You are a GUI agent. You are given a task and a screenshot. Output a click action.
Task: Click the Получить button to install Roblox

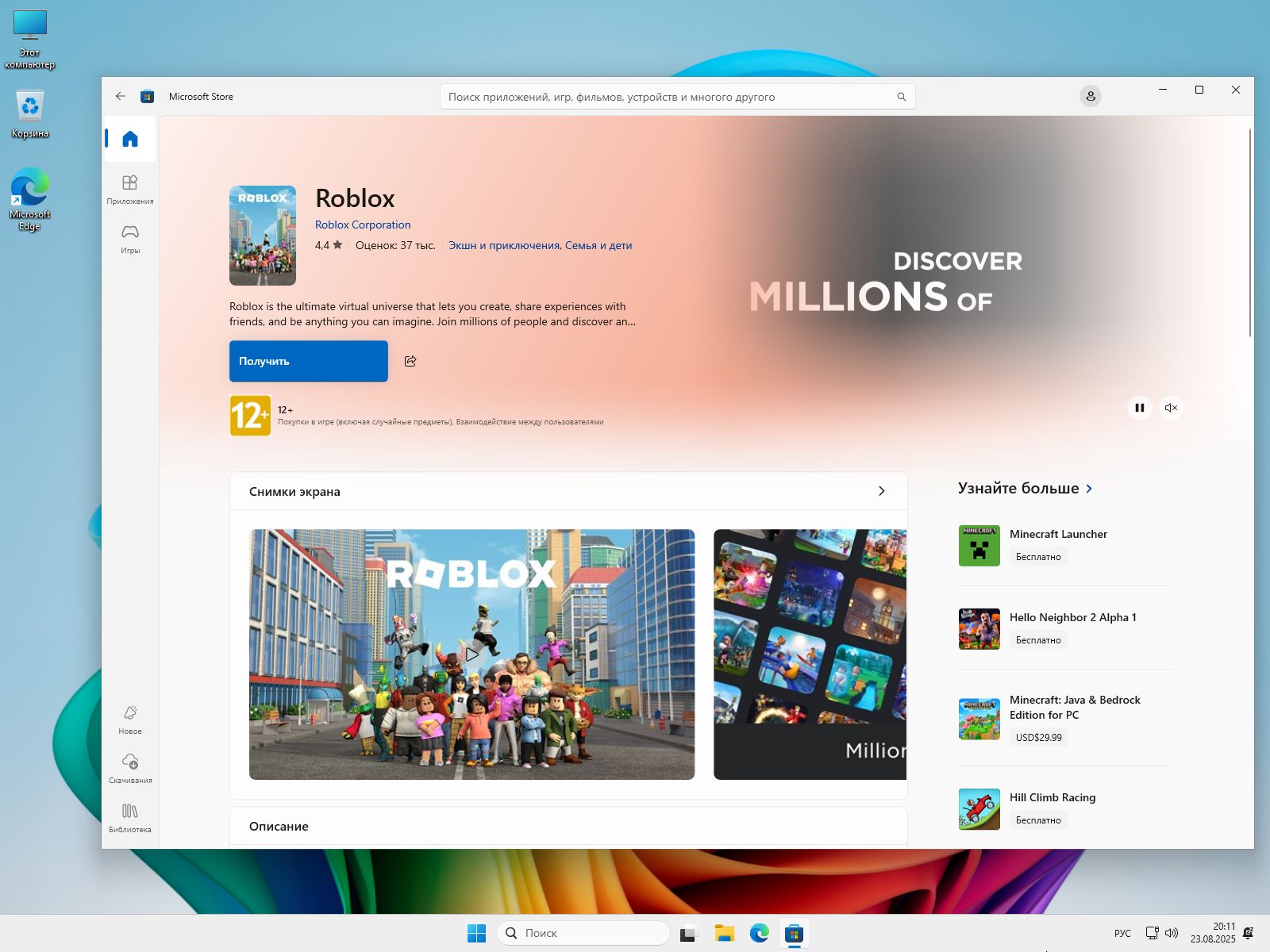tap(309, 361)
